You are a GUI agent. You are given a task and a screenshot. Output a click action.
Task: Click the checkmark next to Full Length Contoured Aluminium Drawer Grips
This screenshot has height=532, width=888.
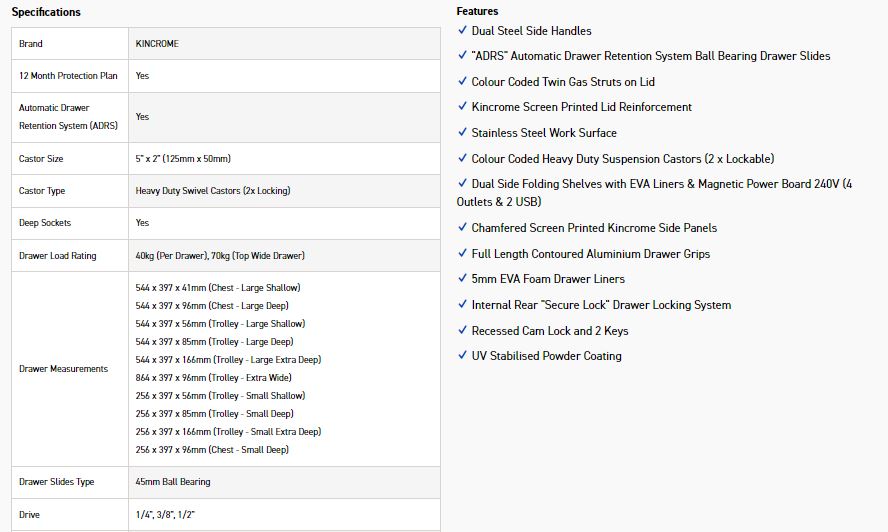pos(462,253)
